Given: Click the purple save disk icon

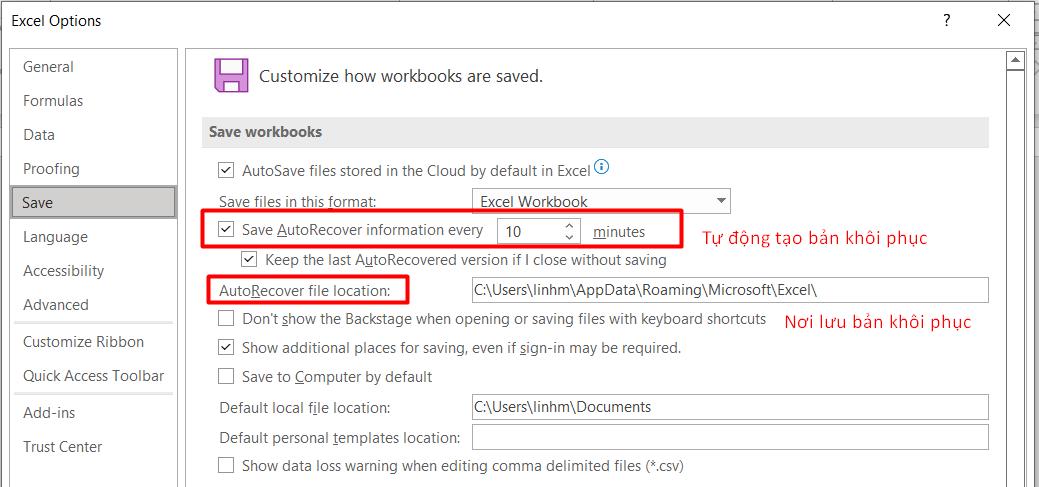Looking at the screenshot, I should click(231, 76).
